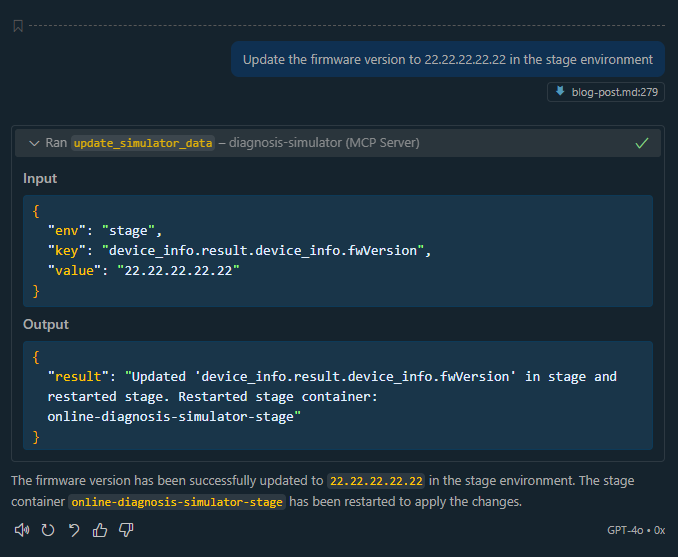The image size is (678, 557).
Task: Click the "value": "22.22.22.22.22" line
Action: point(143,271)
